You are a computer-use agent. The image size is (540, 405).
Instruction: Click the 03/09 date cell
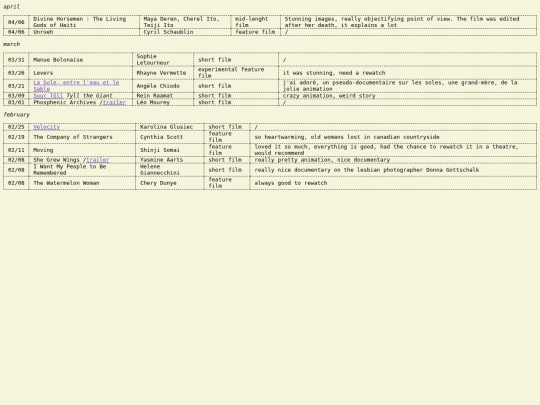click(x=16, y=96)
